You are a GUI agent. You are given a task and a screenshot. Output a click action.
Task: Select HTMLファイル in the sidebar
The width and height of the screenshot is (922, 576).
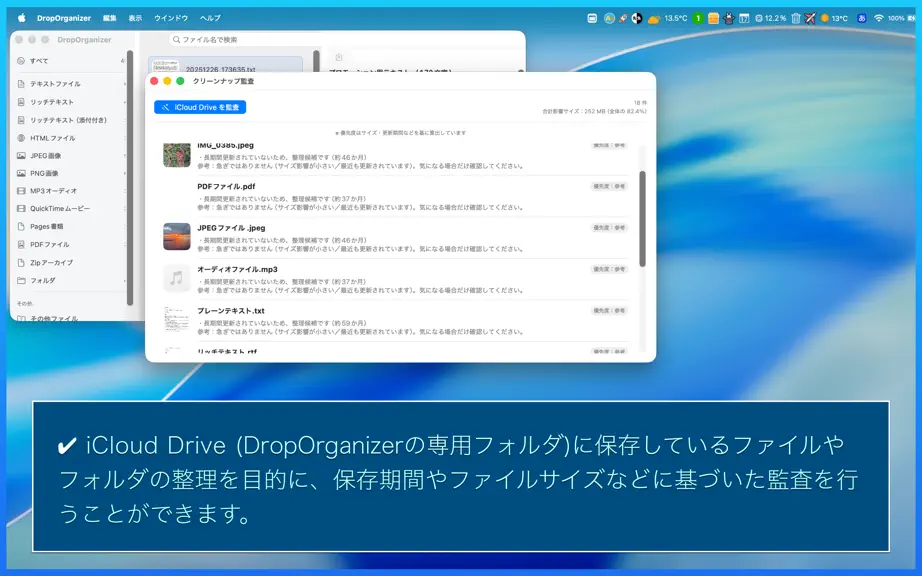point(69,138)
